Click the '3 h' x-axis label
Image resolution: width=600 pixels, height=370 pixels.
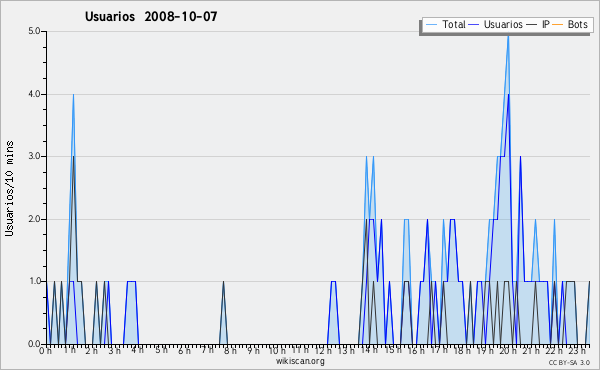114,351
